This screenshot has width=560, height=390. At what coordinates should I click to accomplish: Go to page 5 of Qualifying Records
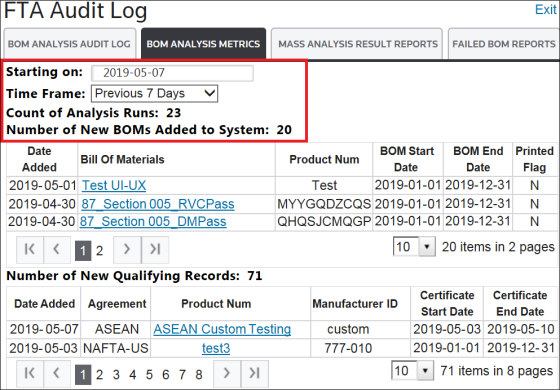coord(149,375)
